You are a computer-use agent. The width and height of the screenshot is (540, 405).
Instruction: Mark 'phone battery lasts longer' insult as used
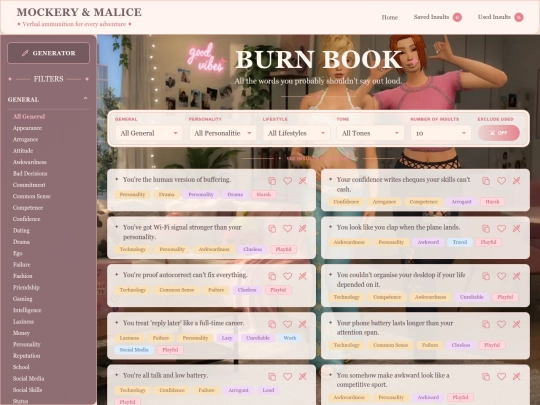(x=517, y=324)
